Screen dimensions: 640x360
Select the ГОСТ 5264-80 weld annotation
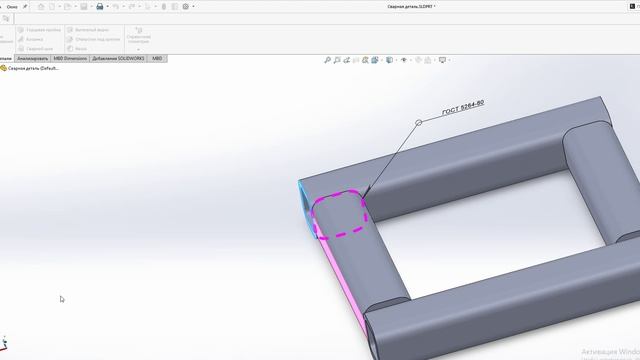[463, 108]
